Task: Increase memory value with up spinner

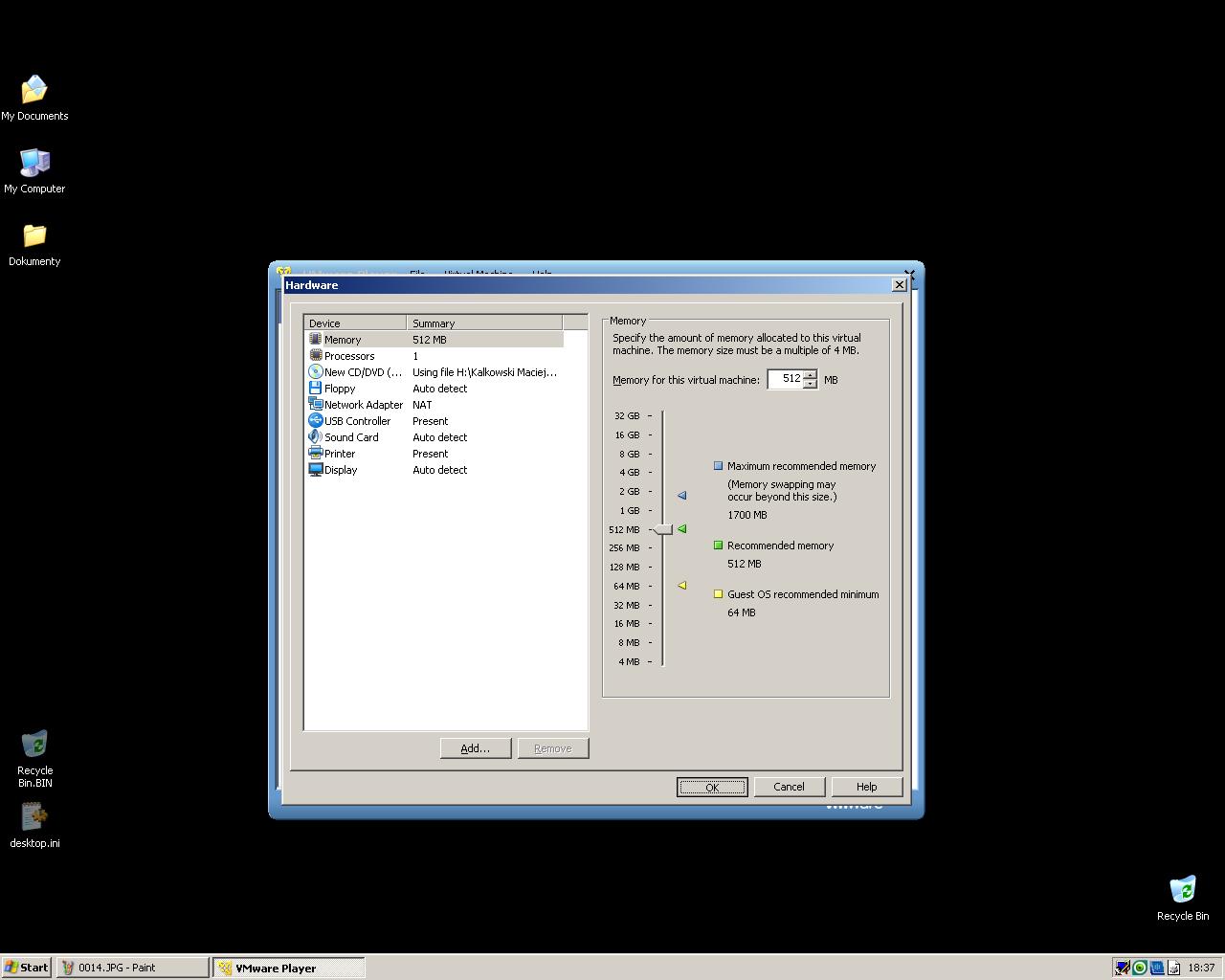Action: [811, 375]
